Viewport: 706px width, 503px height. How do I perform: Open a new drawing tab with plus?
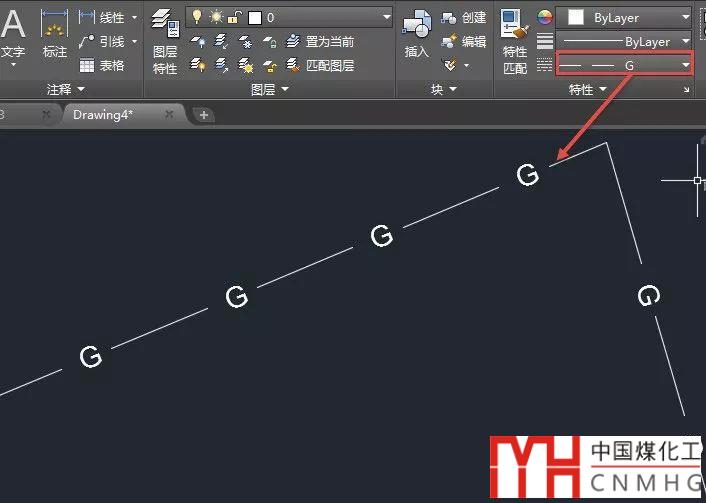click(204, 115)
